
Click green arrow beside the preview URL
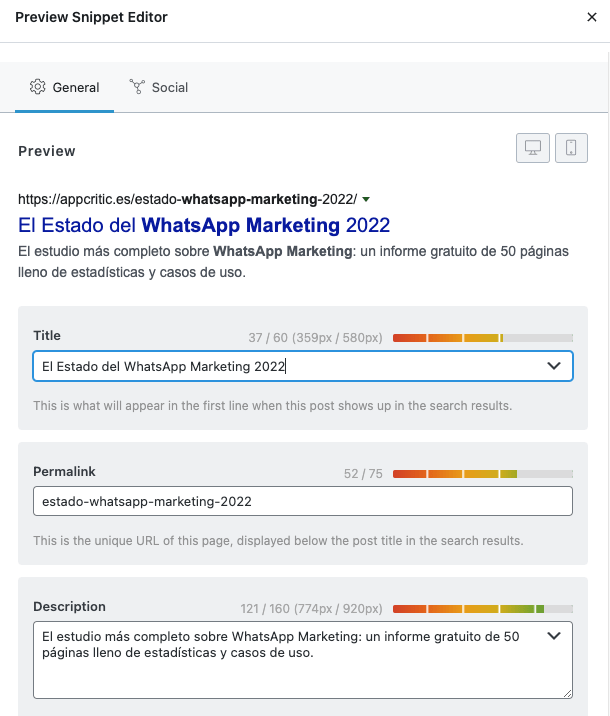tap(366, 199)
